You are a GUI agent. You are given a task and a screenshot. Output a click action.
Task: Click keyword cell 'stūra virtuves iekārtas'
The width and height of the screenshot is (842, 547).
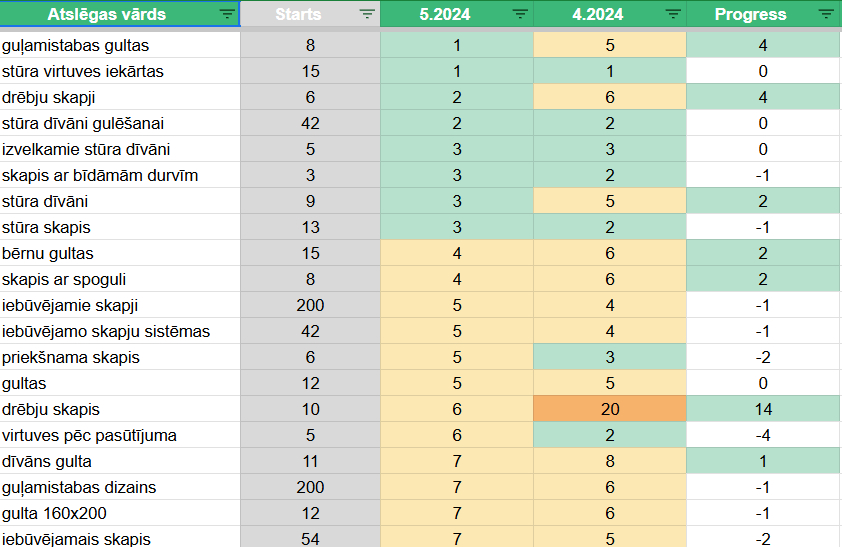pos(83,72)
